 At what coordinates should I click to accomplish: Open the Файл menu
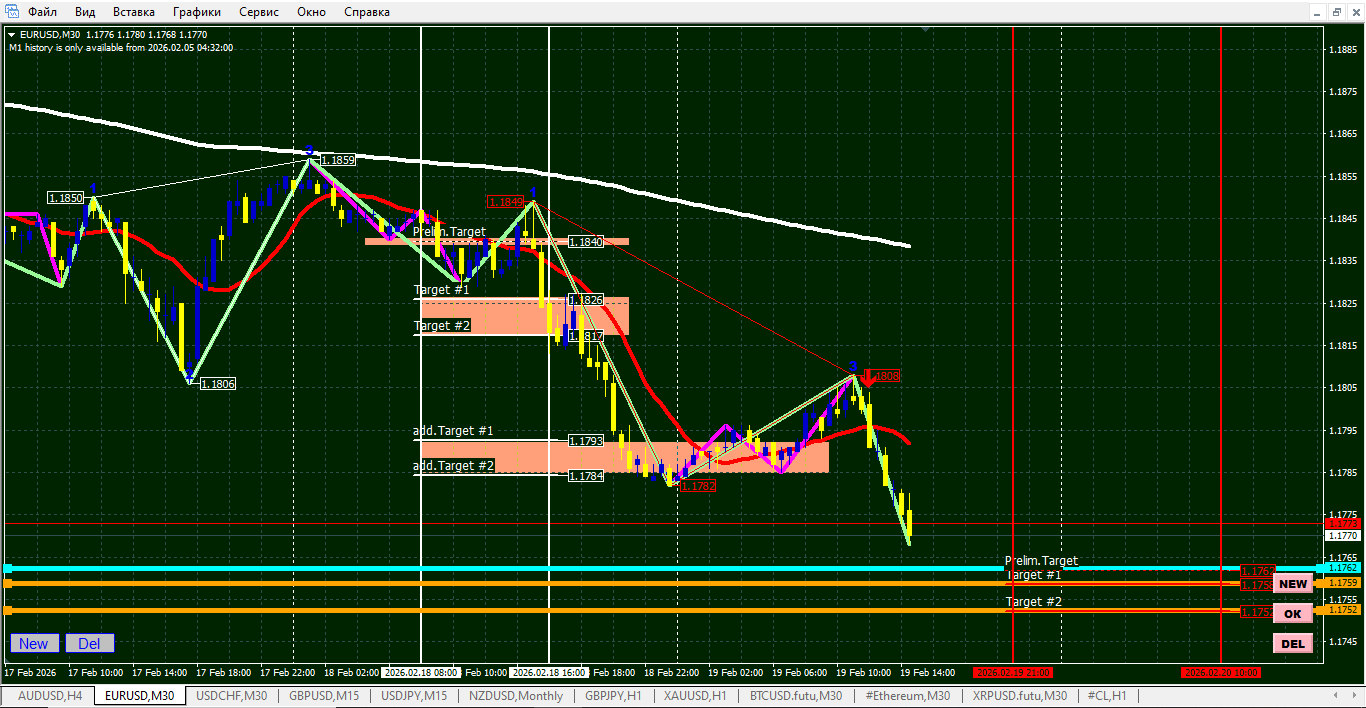pyautogui.click(x=42, y=12)
